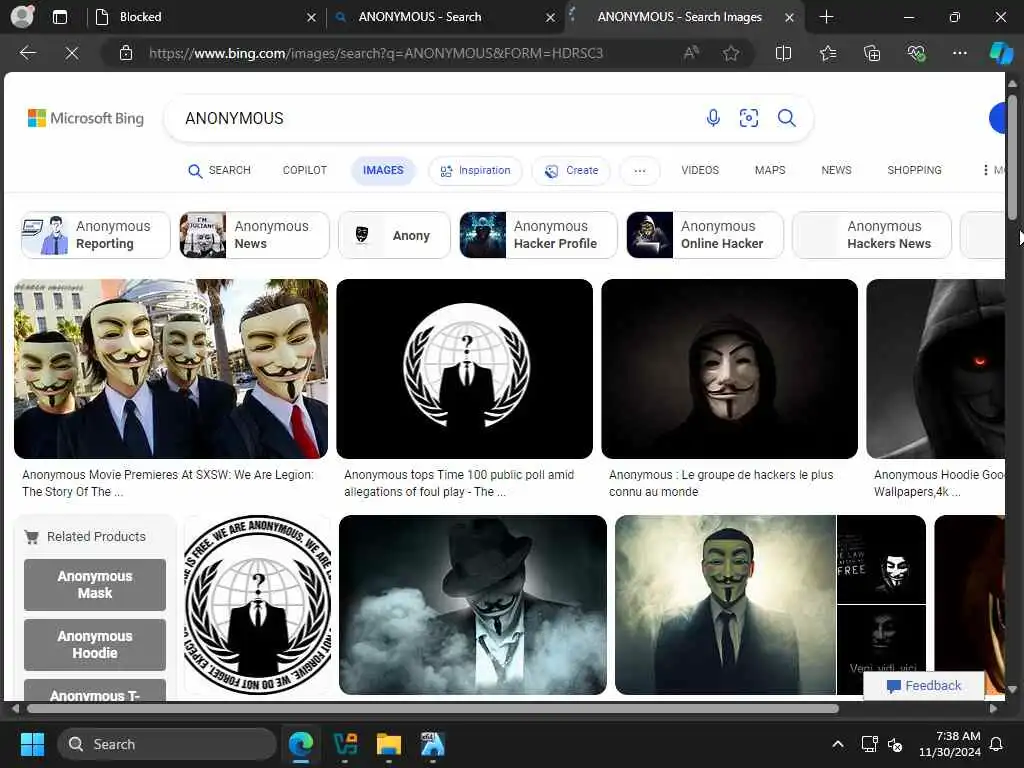Screen dimensions: 1024x768
Task: Click the Inspiration button
Action: (x=475, y=170)
